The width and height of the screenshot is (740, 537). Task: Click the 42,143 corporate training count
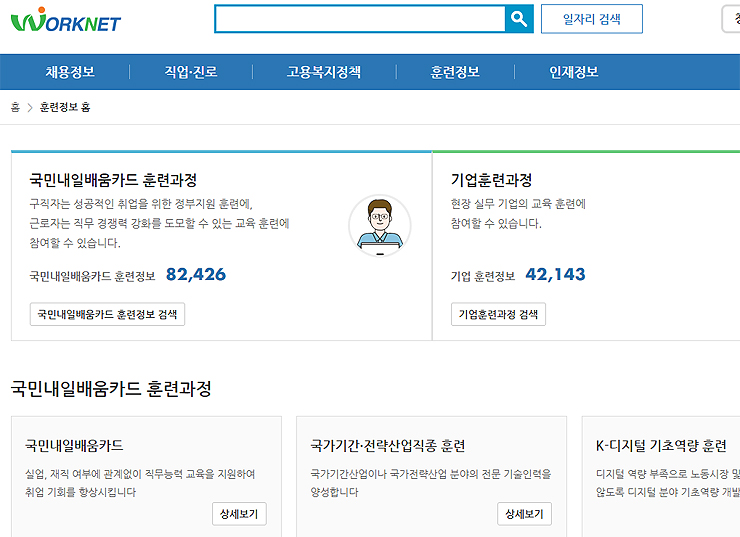[x=555, y=274]
